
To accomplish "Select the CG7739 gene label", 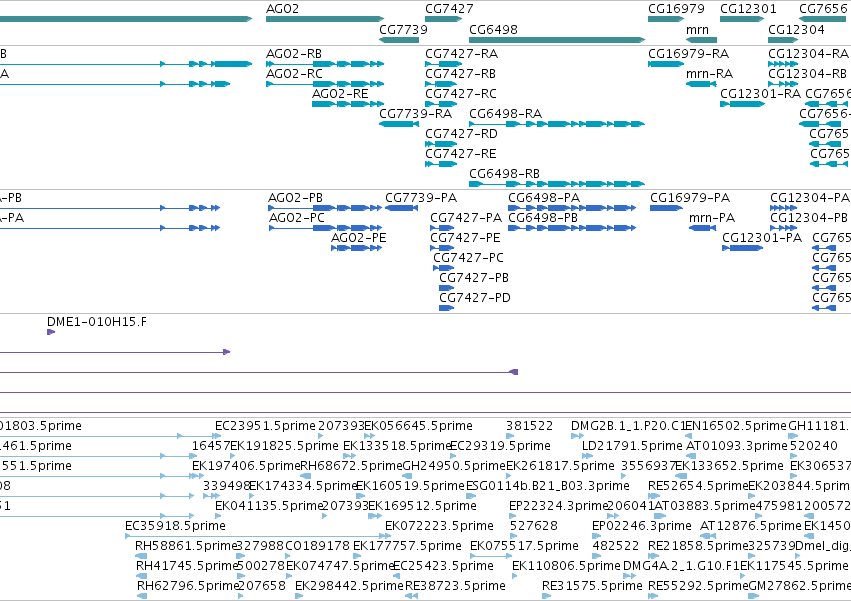I will pyautogui.click(x=403, y=29).
